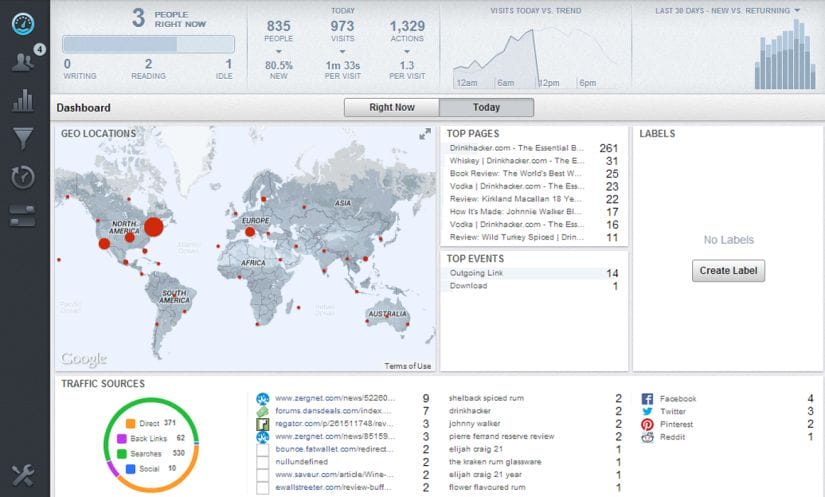Viewport: 825px width, 497px height.
Task: Switch to the Right Now view
Action: coord(391,108)
